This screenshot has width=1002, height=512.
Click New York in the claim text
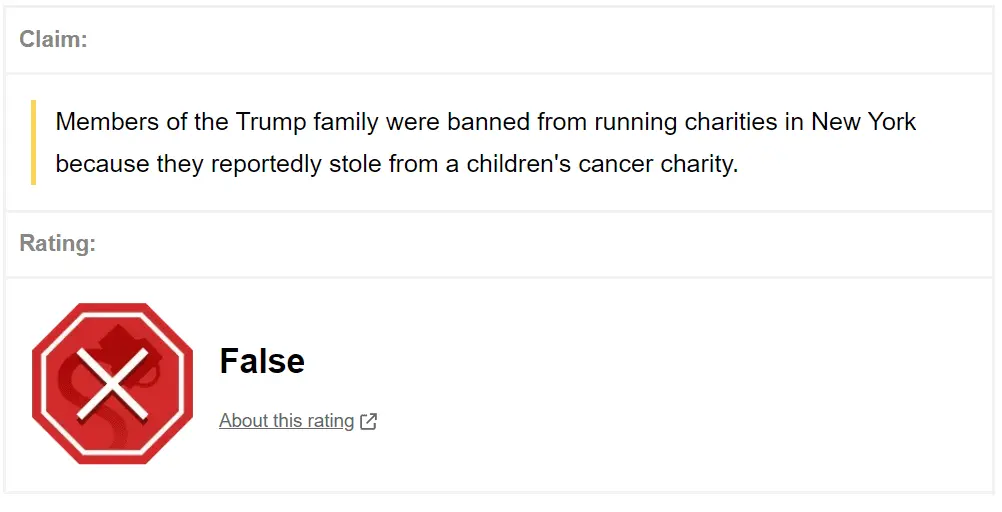[x=863, y=122]
